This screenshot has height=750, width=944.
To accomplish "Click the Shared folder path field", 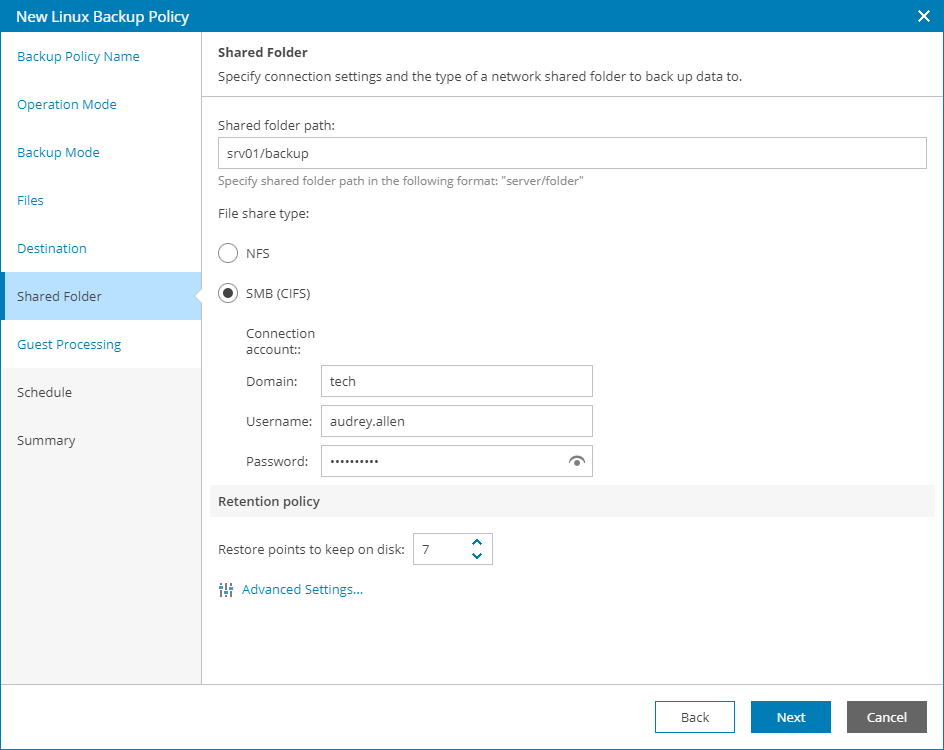I will tap(572, 153).
